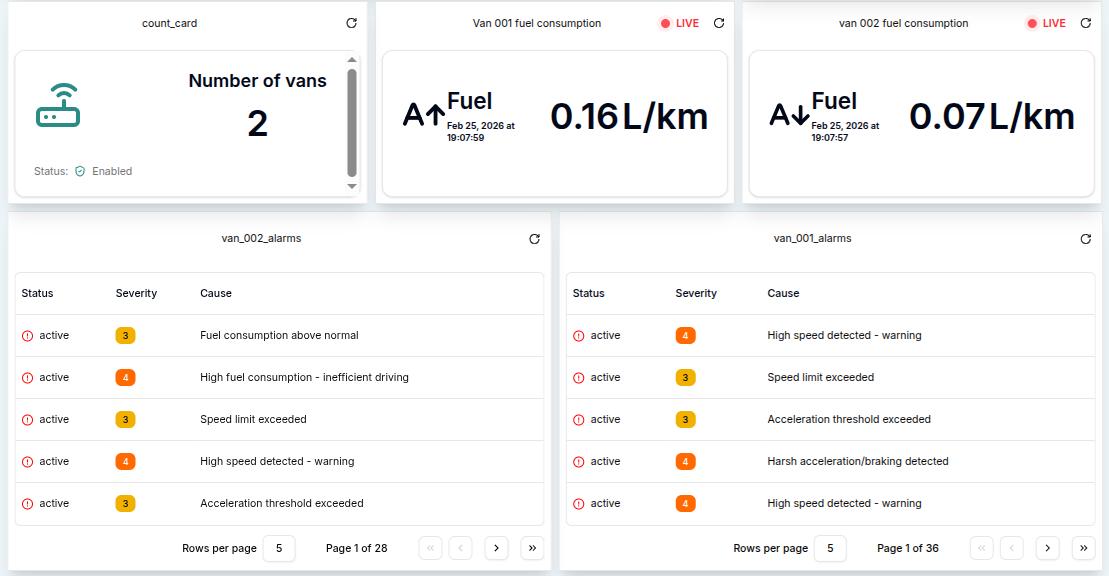Click the LIVE indicator on van 002 fuel consumption
1109x576 pixels.
pos(1045,23)
